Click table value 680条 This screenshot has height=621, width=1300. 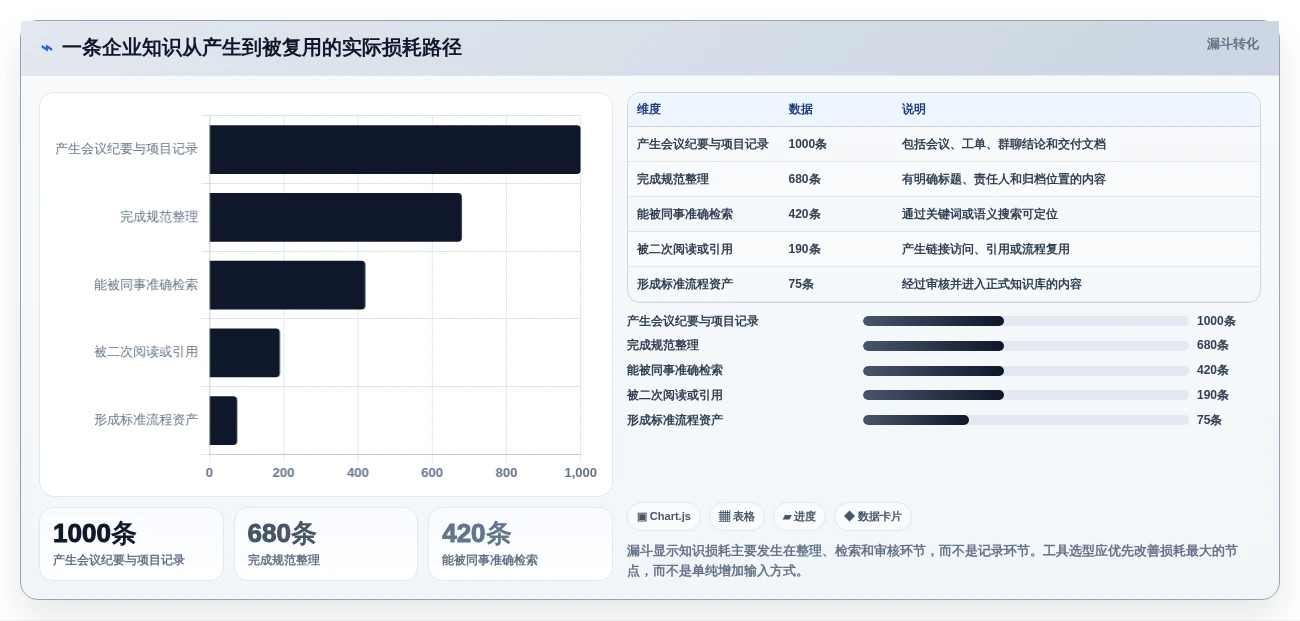click(x=805, y=179)
